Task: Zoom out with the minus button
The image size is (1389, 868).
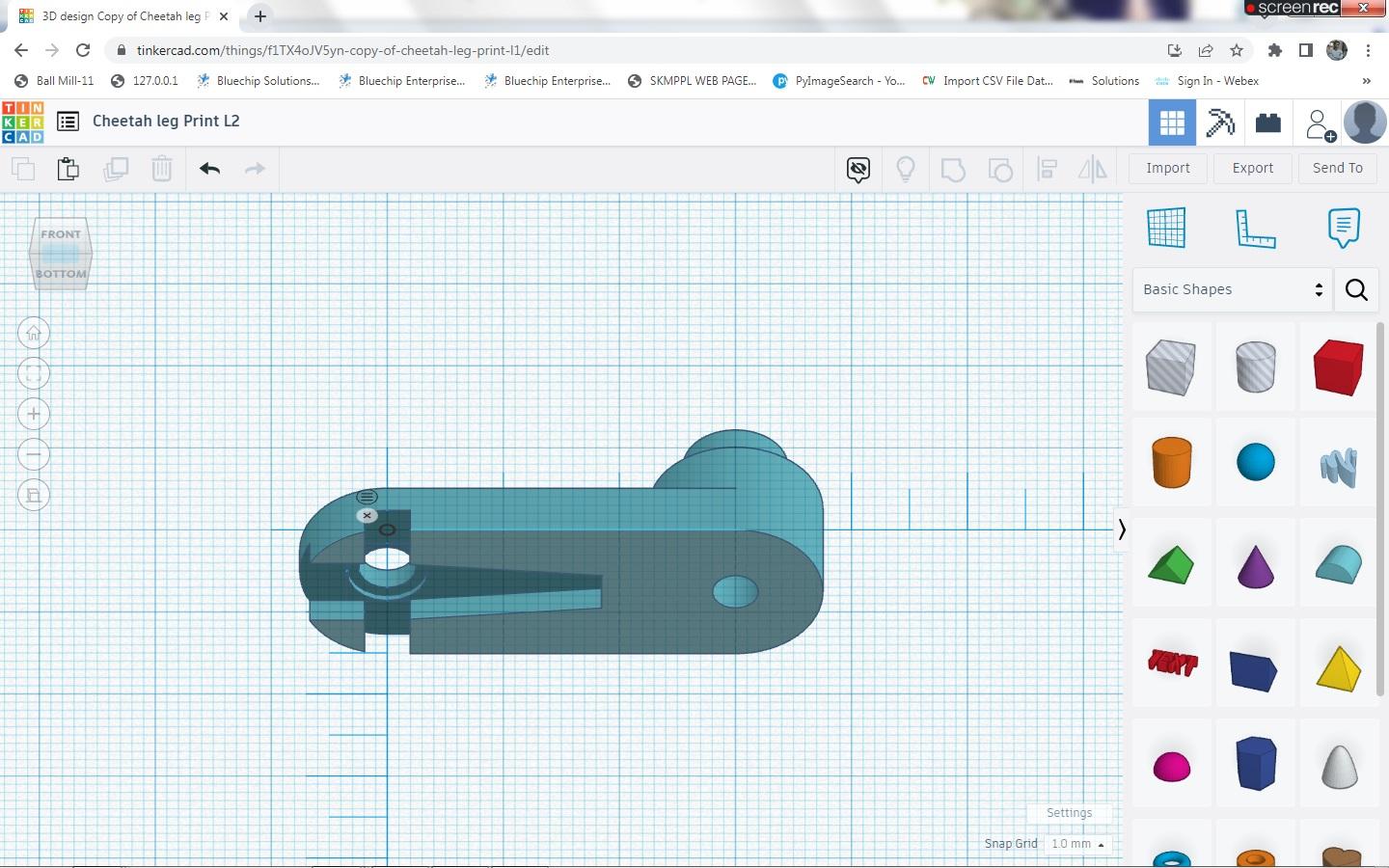Action: click(x=34, y=455)
